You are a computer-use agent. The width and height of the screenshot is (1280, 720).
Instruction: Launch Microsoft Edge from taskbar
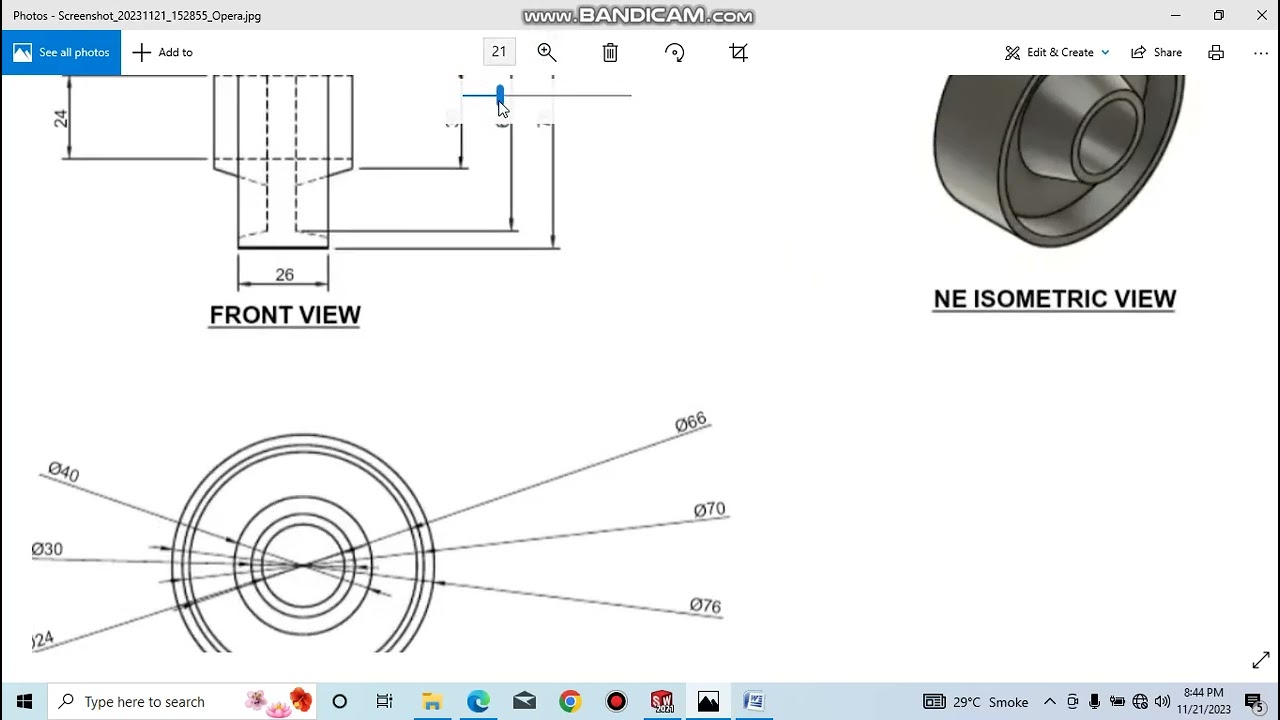click(478, 701)
